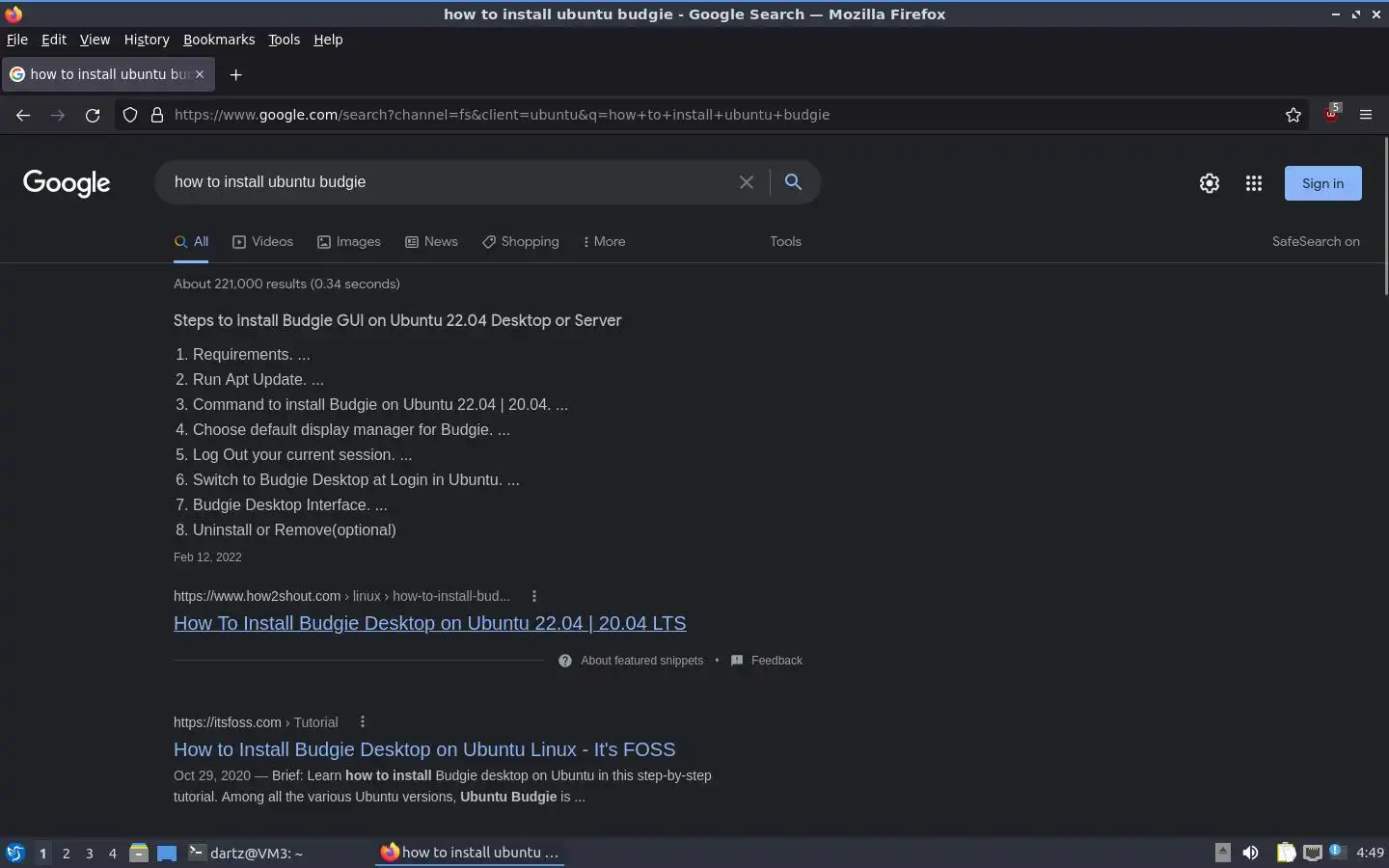Switch to the News results tab

(x=431, y=241)
